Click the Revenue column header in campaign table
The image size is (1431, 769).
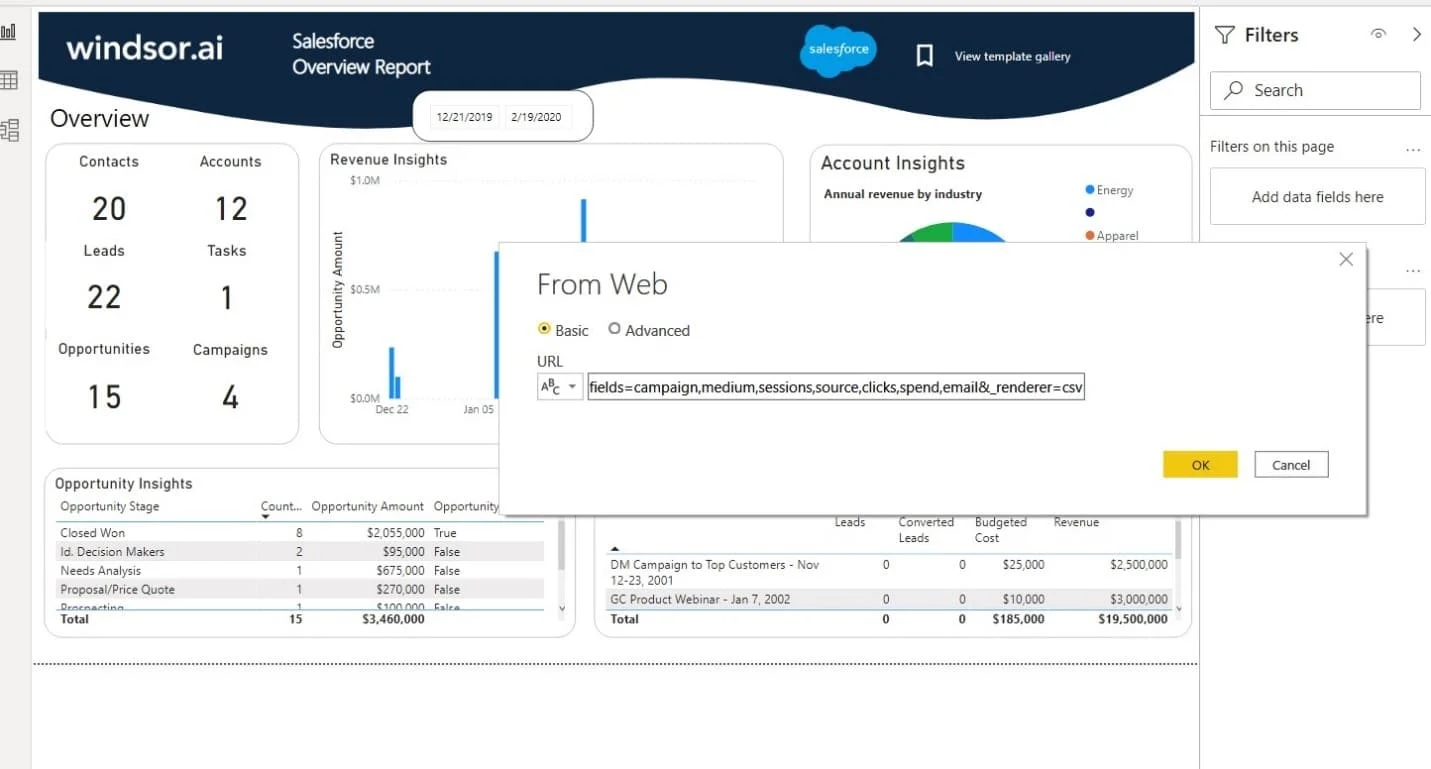[x=1076, y=522]
